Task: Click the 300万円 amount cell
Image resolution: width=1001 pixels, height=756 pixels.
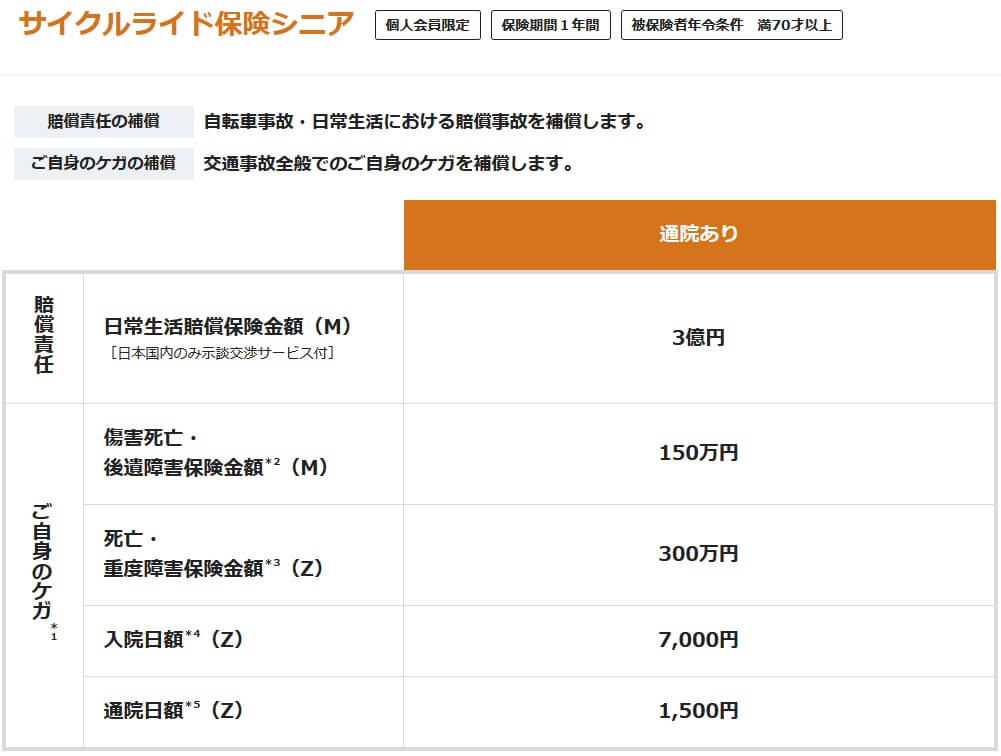Action: (698, 554)
